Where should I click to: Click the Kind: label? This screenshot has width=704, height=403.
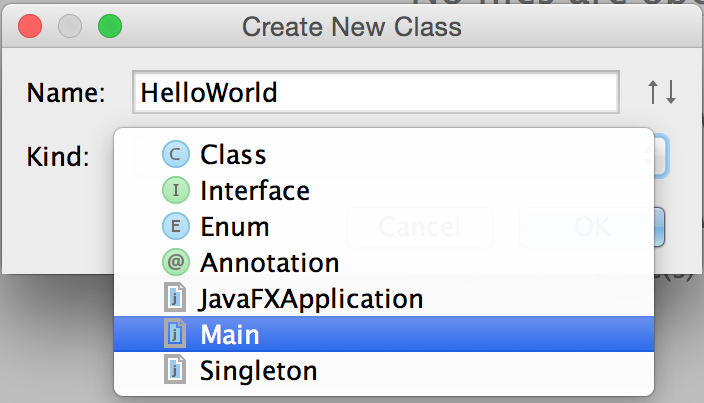(x=58, y=157)
